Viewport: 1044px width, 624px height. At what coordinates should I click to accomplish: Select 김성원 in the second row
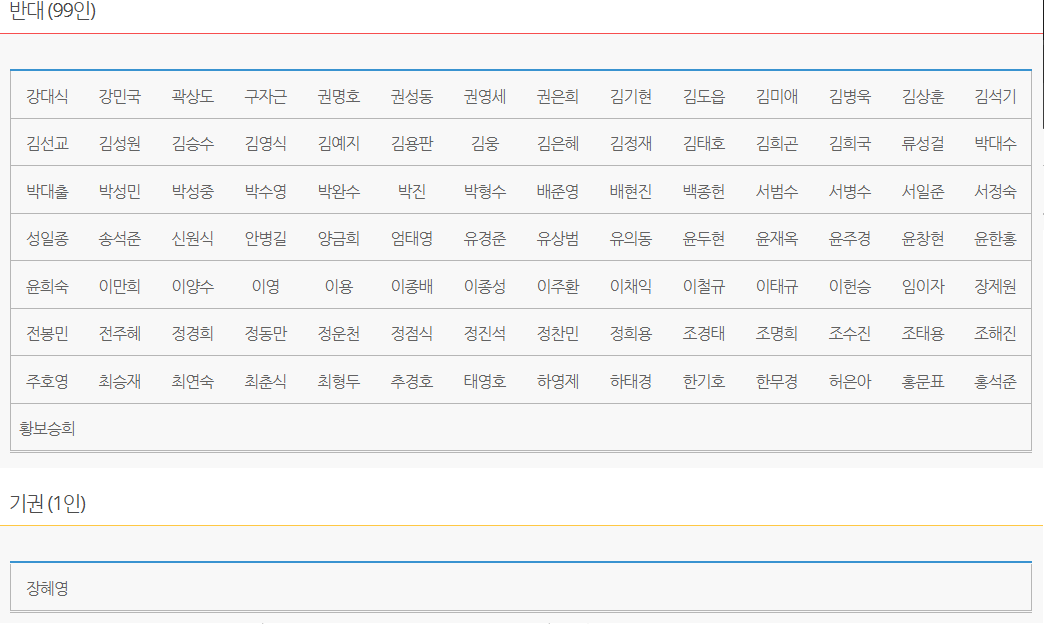120,143
